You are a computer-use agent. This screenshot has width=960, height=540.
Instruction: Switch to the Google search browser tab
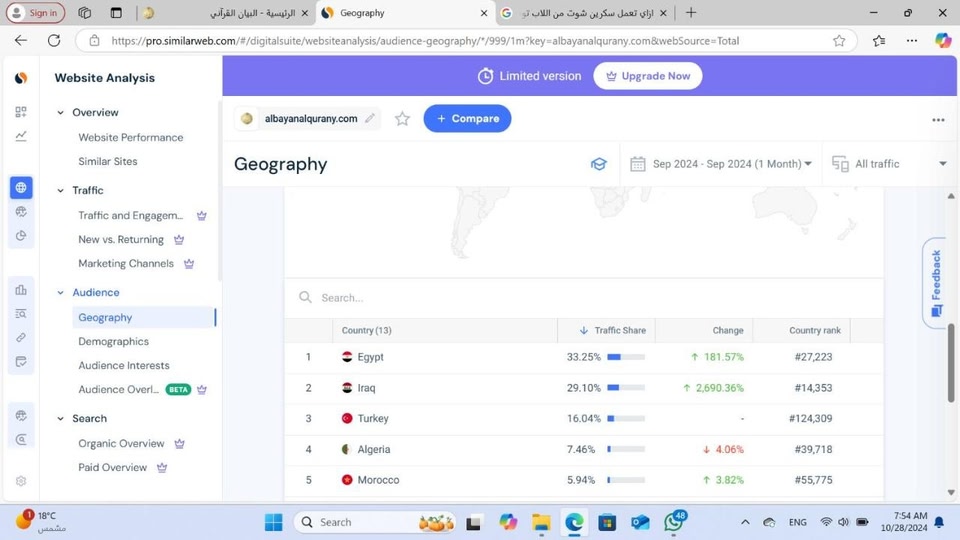coord(585,13)
